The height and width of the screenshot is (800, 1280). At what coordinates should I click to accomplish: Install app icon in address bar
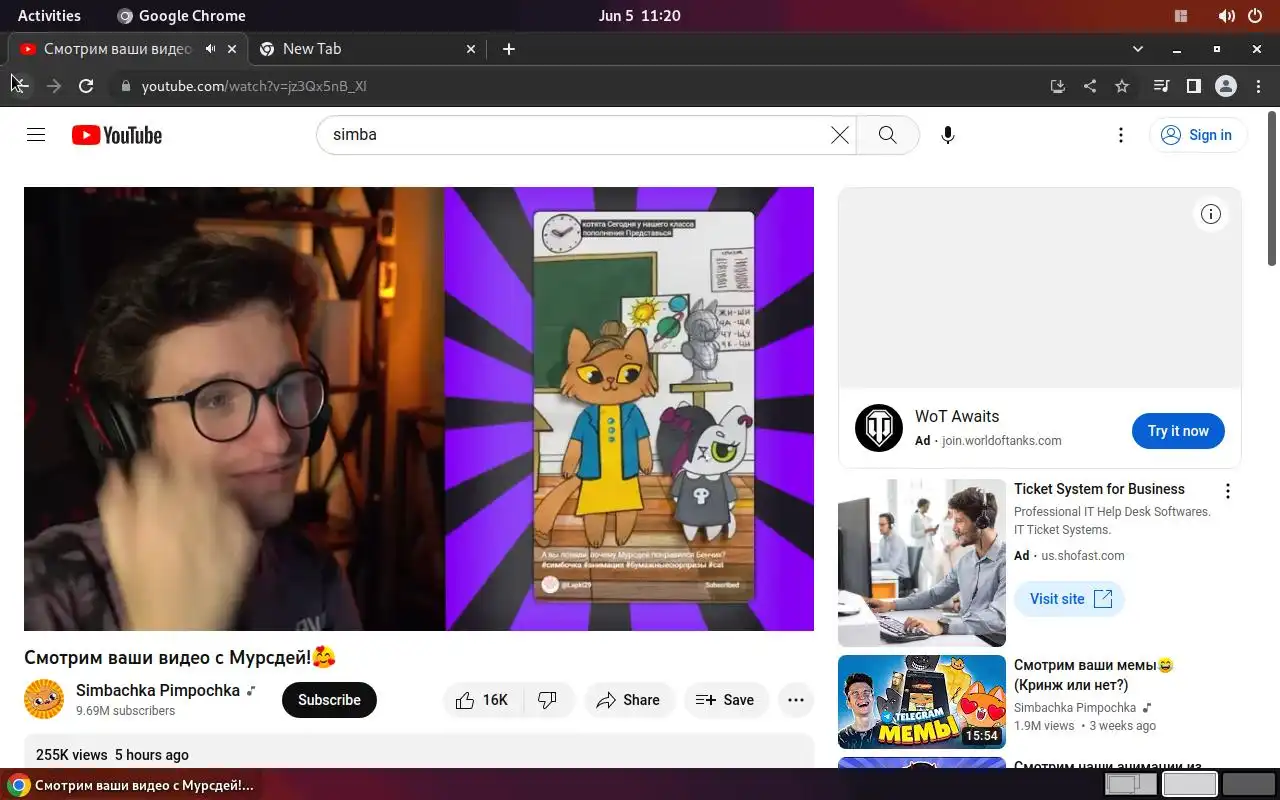[x=1058, y=86]
